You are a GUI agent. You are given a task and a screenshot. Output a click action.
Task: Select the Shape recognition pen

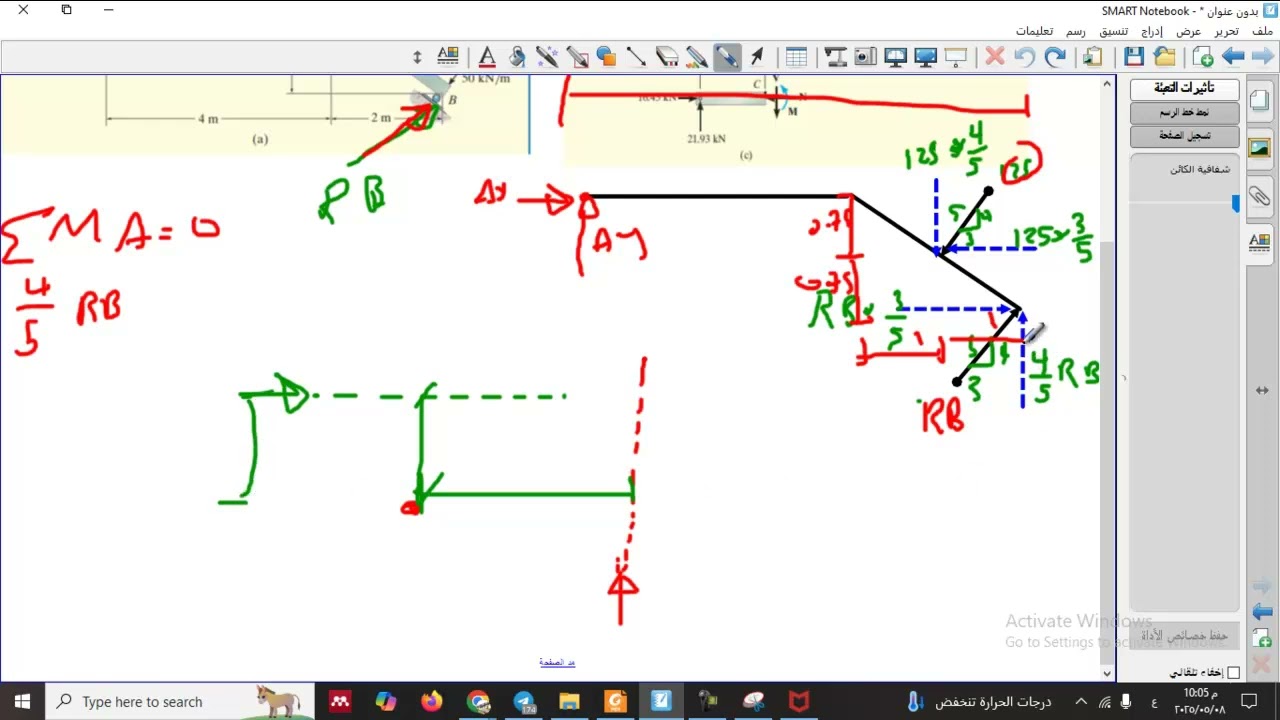[x=577, y=57]
